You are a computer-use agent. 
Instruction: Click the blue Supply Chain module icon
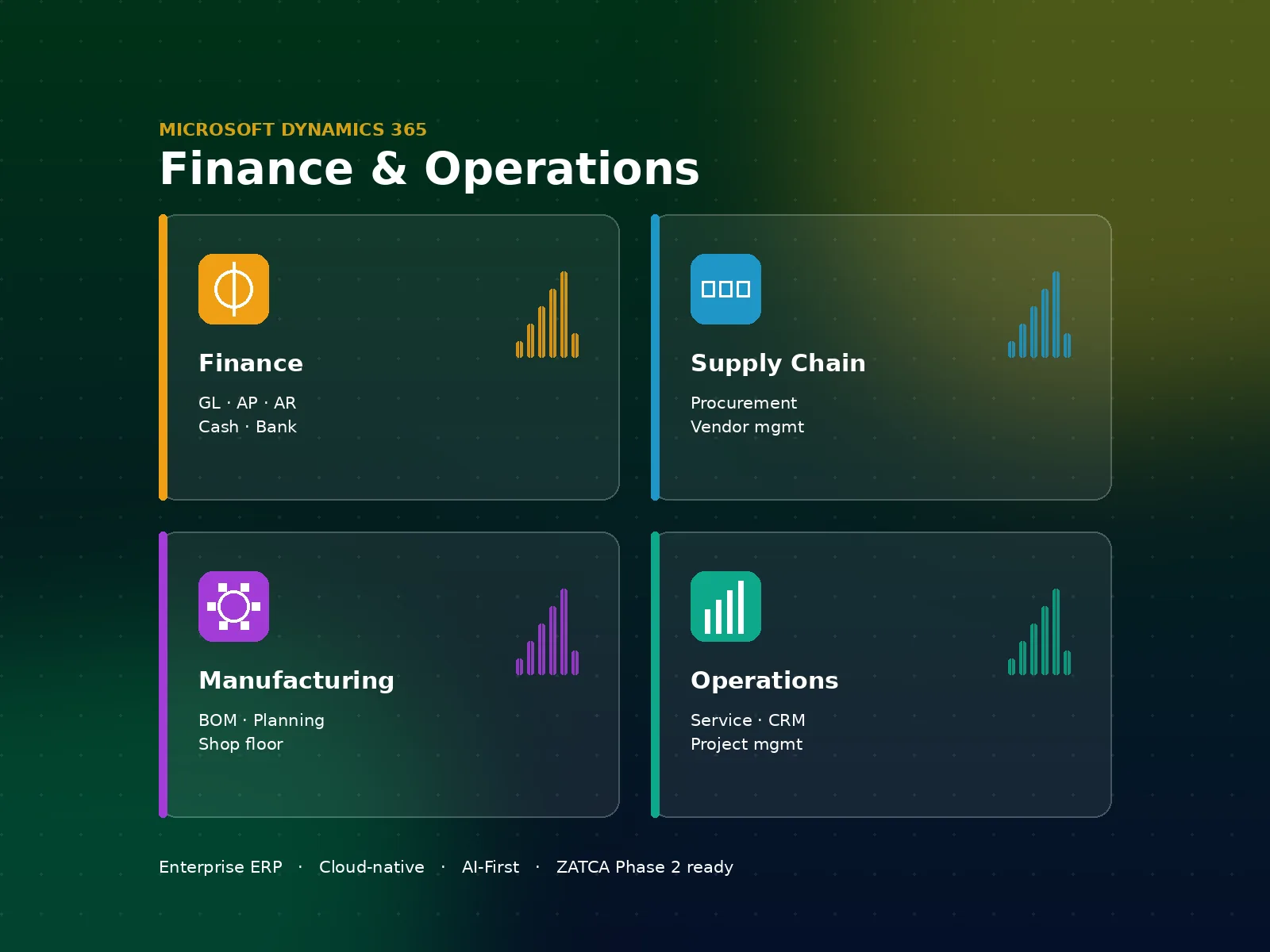point(725,289)
